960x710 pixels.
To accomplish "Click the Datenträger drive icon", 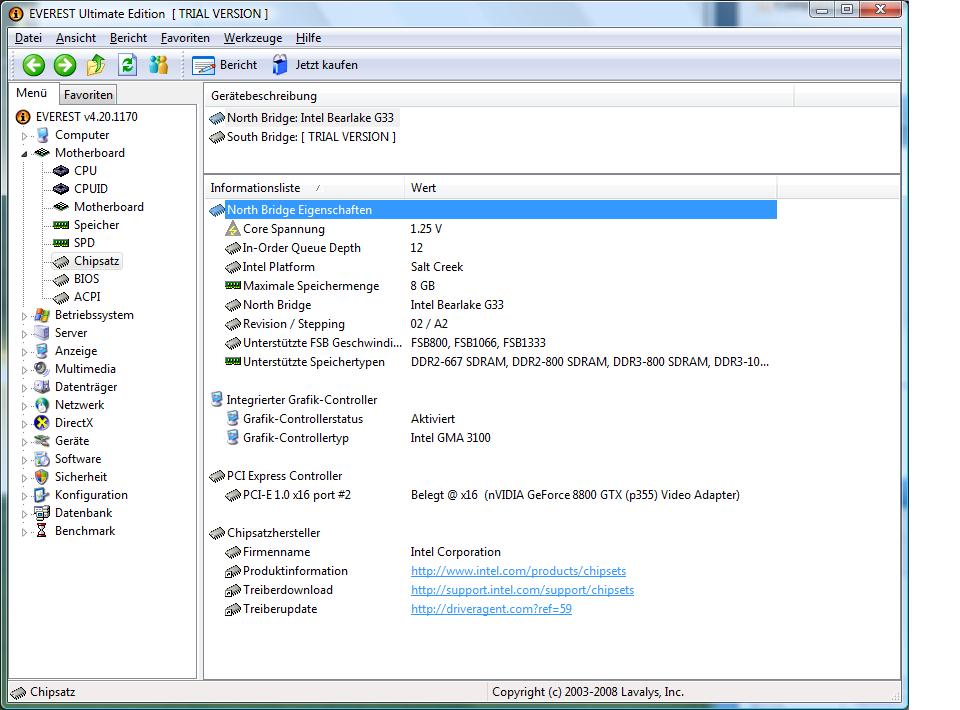I will pos(42,387).
